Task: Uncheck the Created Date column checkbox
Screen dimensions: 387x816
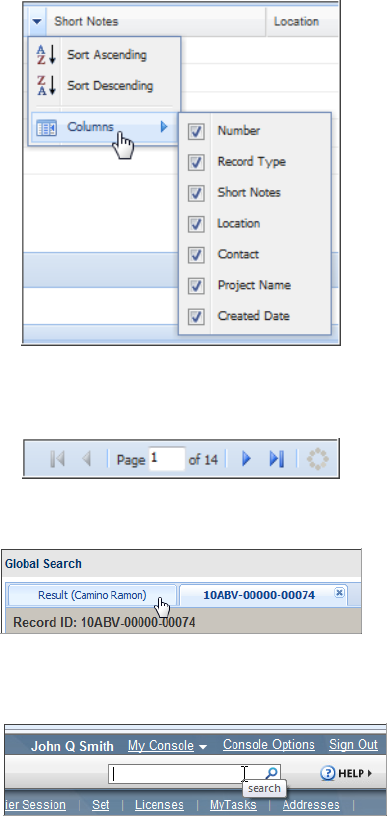Action: 196,316
